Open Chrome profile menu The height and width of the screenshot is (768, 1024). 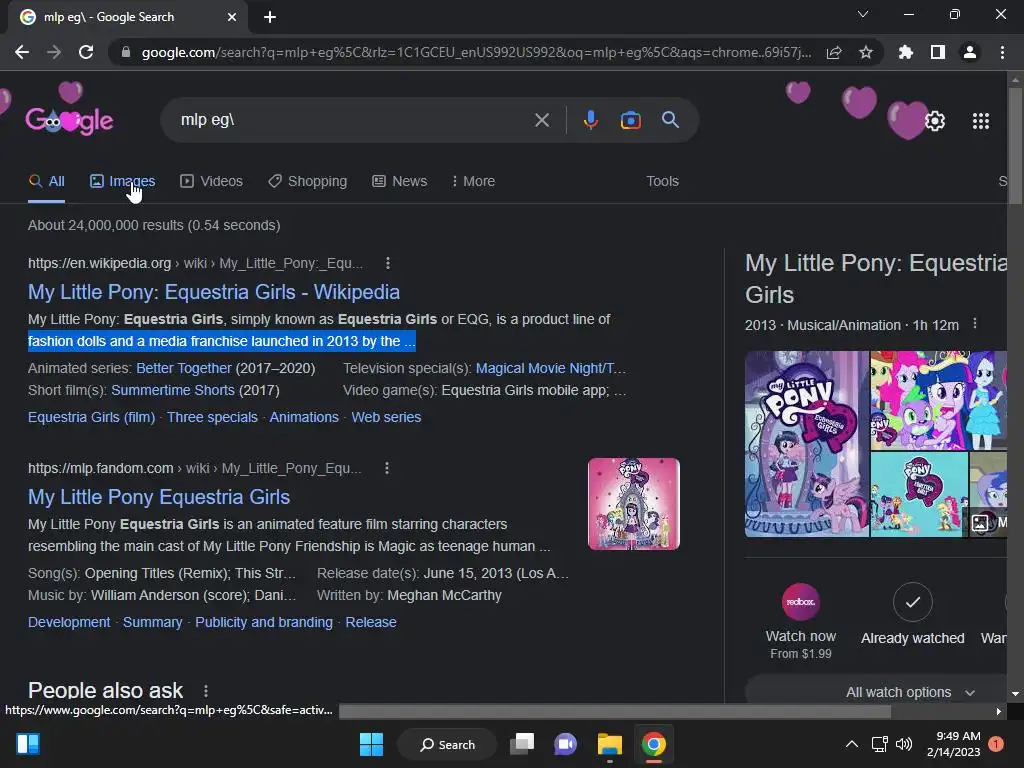tap(970, 52)
